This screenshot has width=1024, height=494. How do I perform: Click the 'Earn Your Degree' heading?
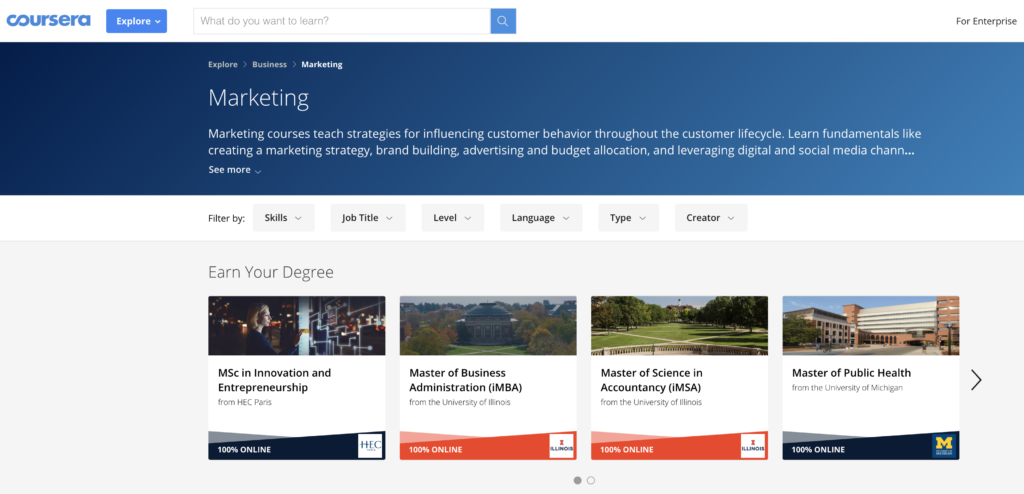coord(271,272)
